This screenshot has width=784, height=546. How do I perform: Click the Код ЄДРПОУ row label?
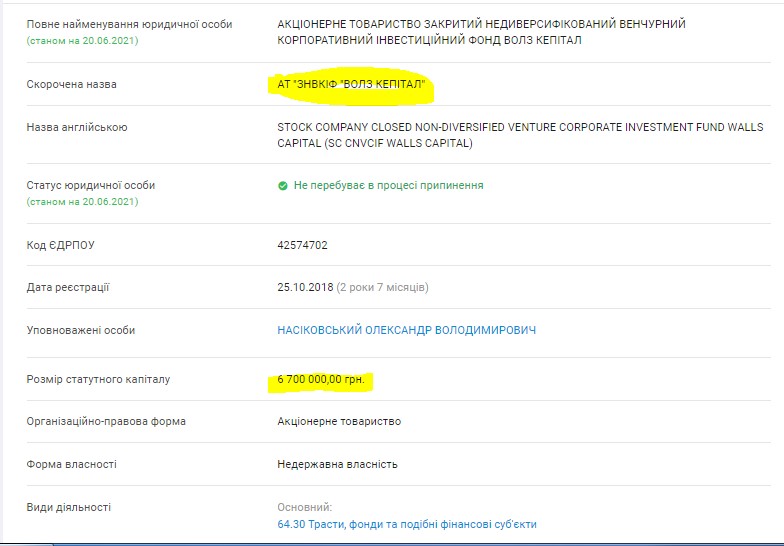point(60,245)
